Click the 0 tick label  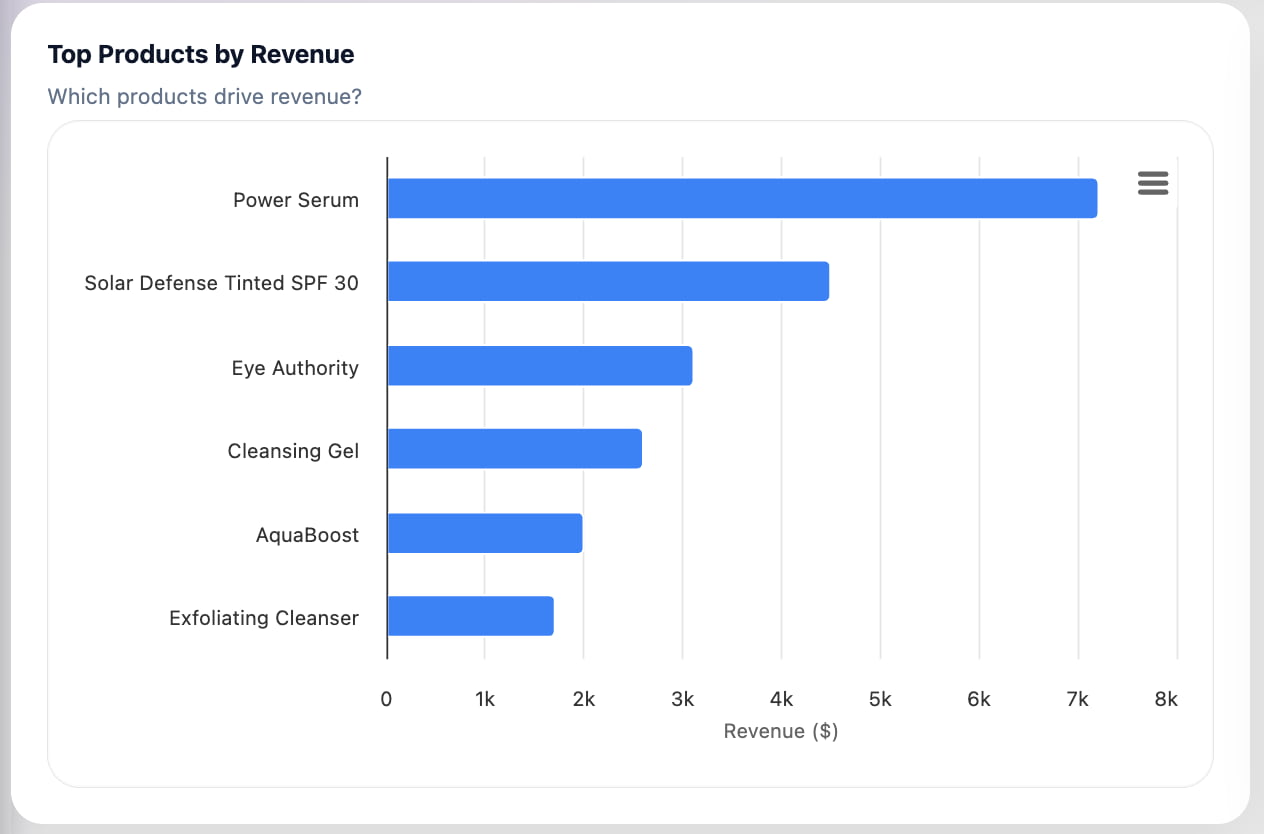[x=386, y=699]
